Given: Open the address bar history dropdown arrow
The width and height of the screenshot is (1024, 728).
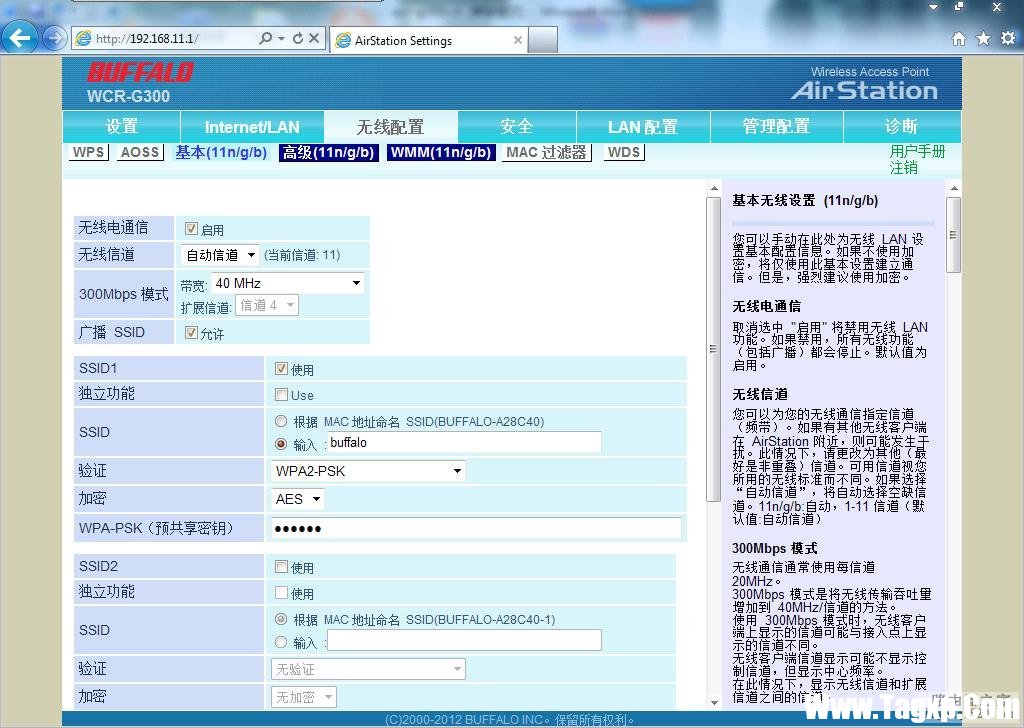Looking at the screenshot, I should click(x=281, y=39).
